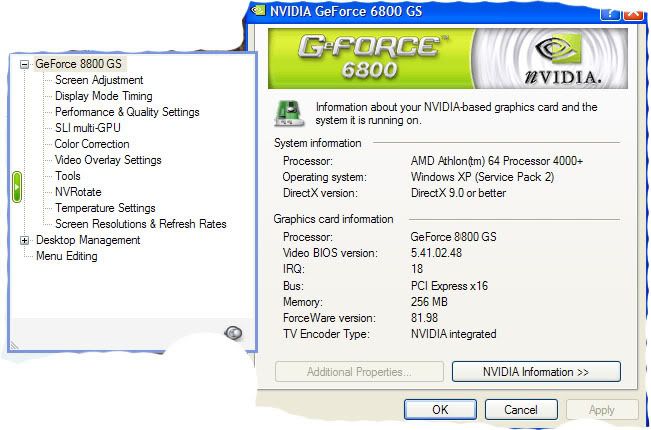
Task: Click the panel resize grip corner
Action: (14, 345)
